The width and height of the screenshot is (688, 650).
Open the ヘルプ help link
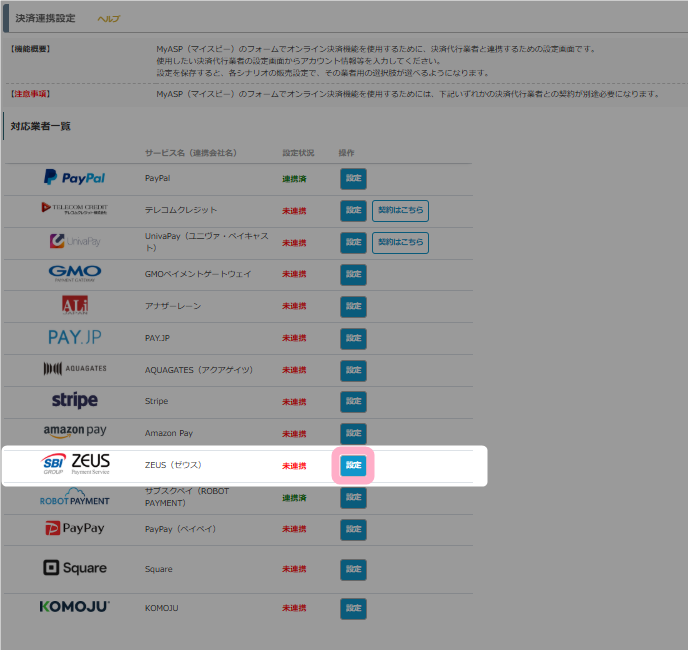coord(108,19)
